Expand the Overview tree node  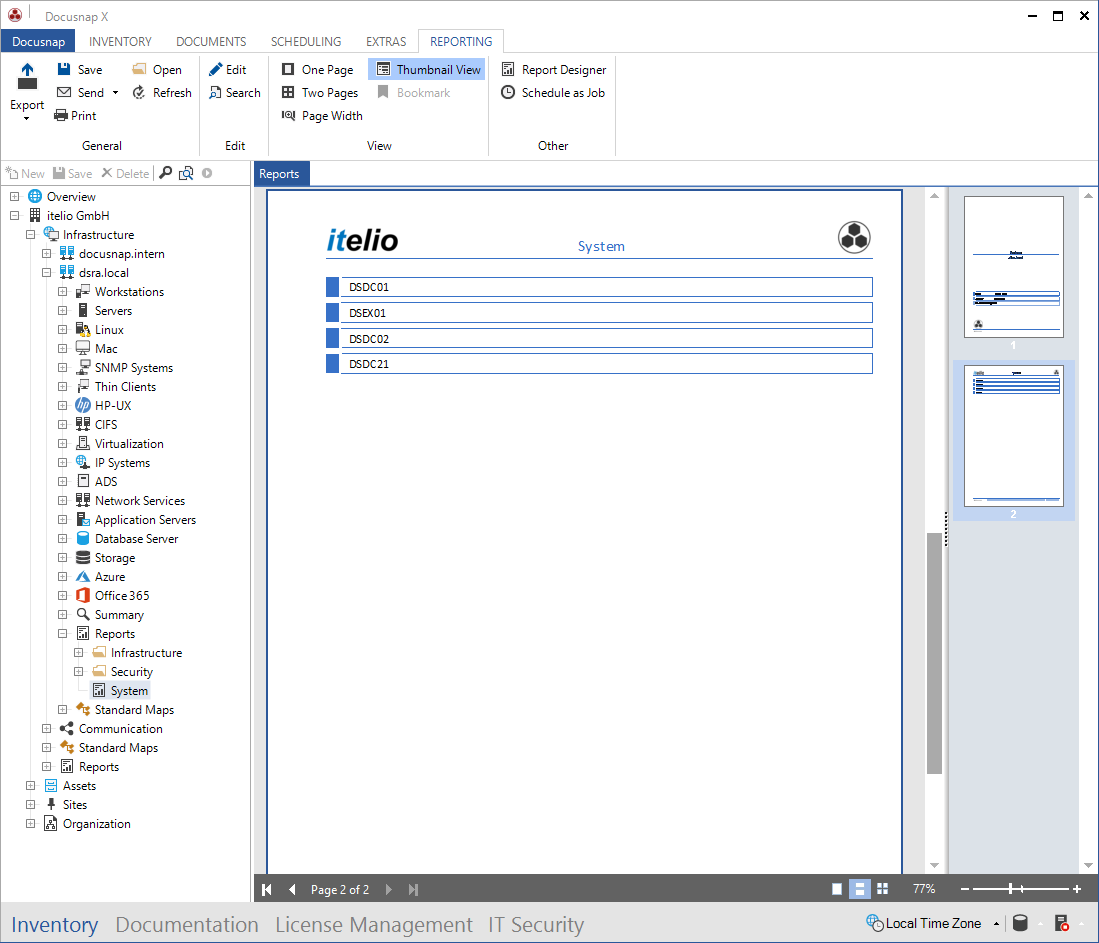pyautogui.click(x=14, y=196)
